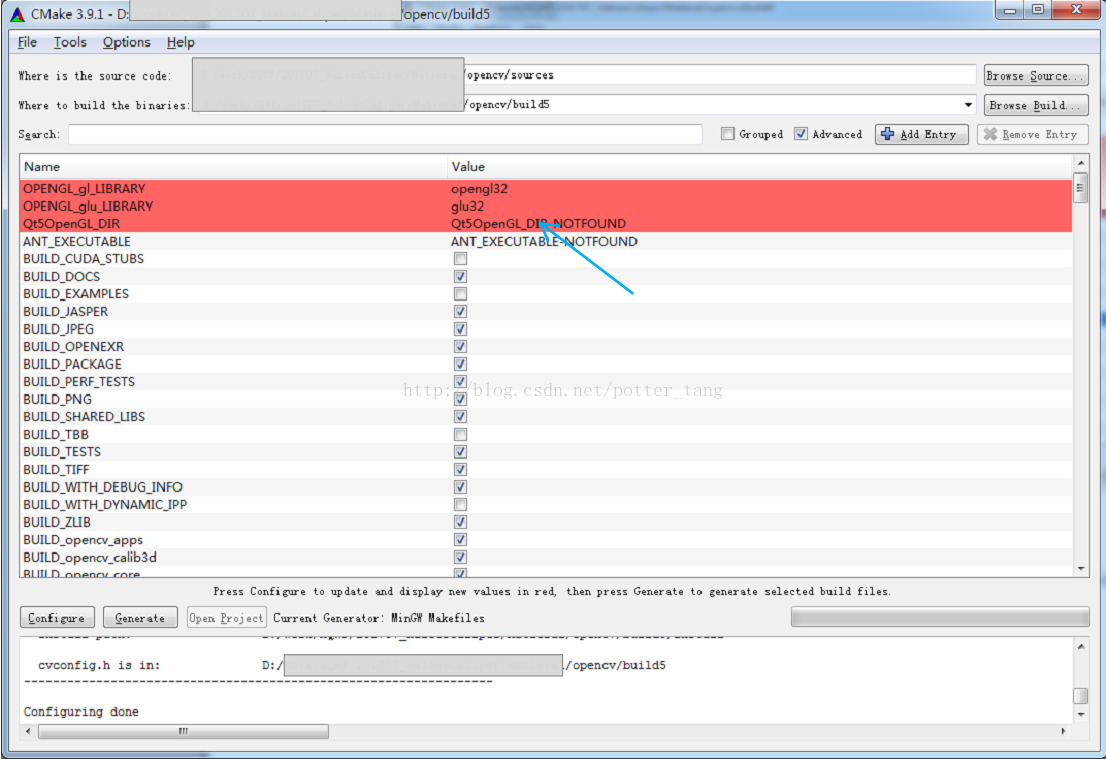The height and width of the screenshot is (759, 1106).
Task: Toggle the Advanced checkbox
Action: point(801,134)
